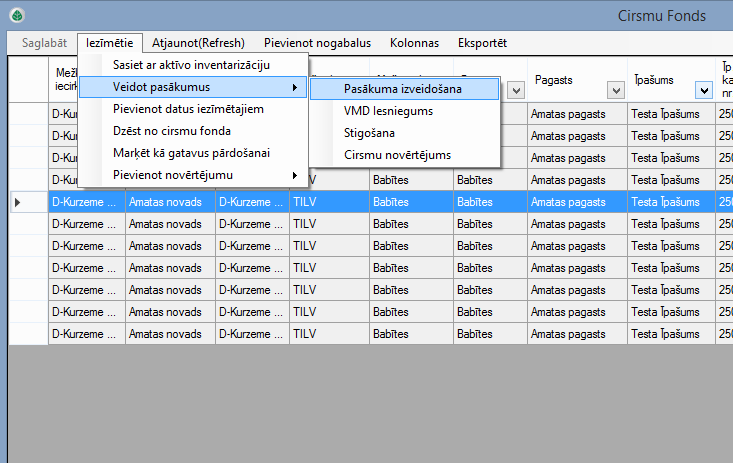
Task: Click the green leaf application icon
Action: (17, 15)
